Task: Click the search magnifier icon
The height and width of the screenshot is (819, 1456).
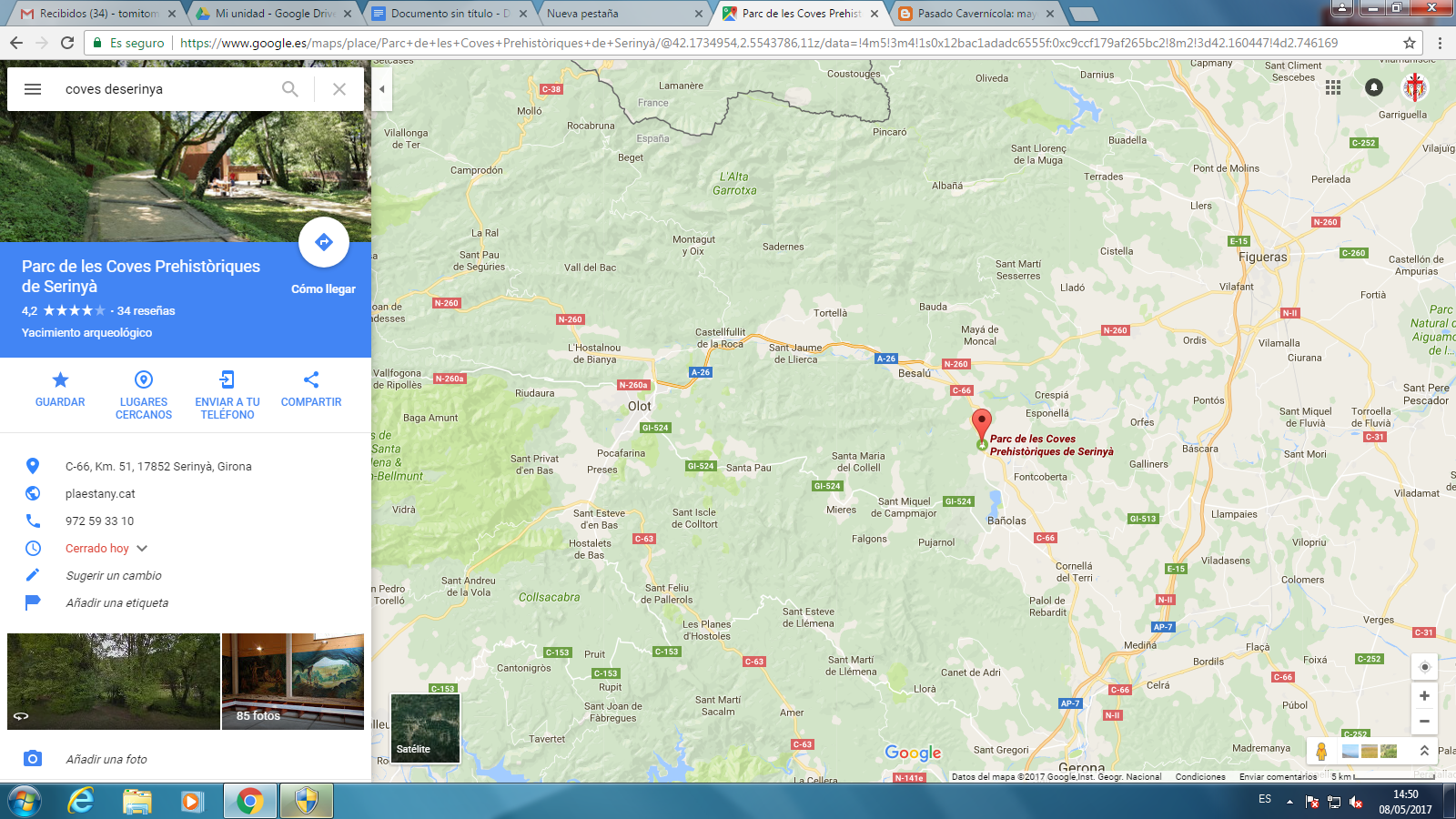Action: click(x=289, y=89)
